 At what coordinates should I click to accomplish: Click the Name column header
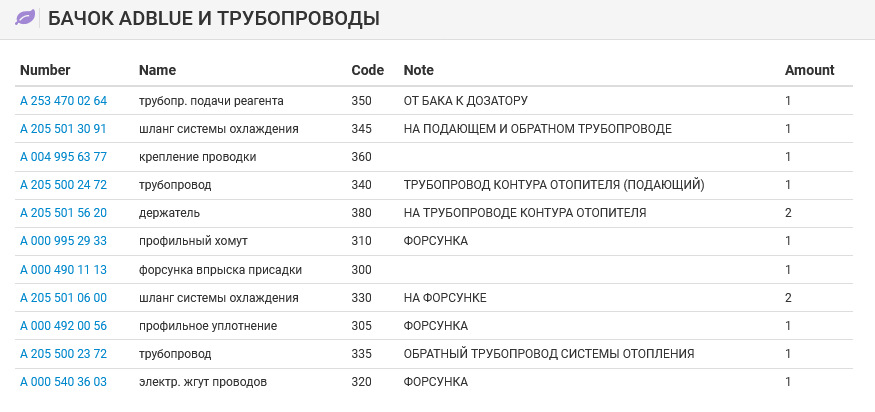pyautogui.click(x=157, y=70)
